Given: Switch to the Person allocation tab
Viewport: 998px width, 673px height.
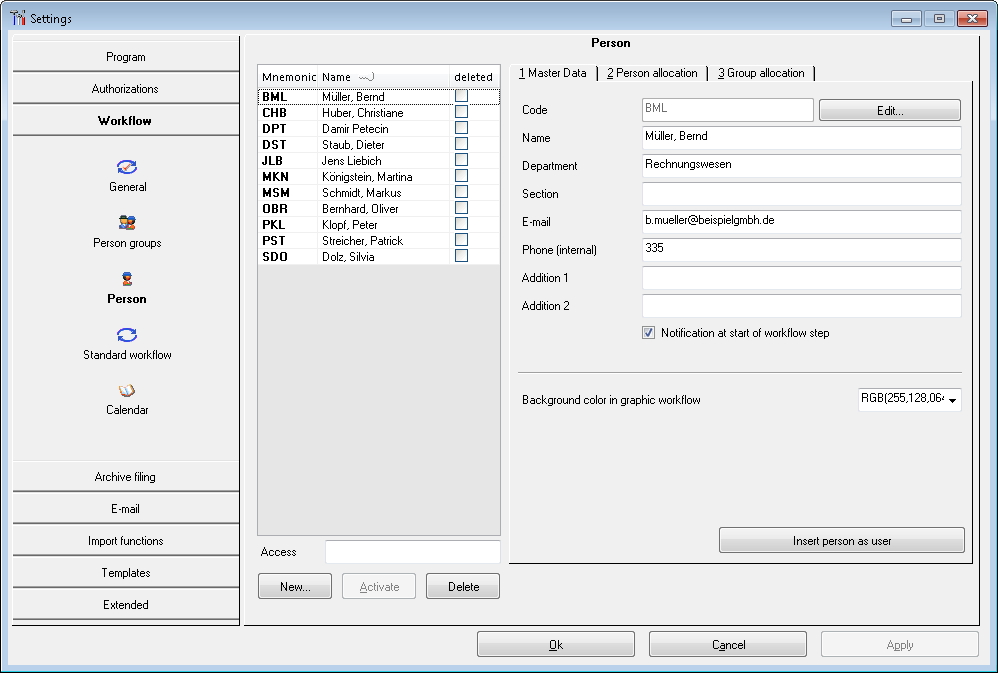Looking at the screenshot, I should [652, 73].
